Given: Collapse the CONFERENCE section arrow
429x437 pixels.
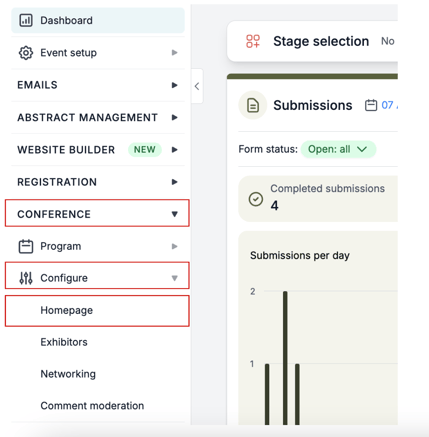Looking at the screenshot, I should coord(174,214).
